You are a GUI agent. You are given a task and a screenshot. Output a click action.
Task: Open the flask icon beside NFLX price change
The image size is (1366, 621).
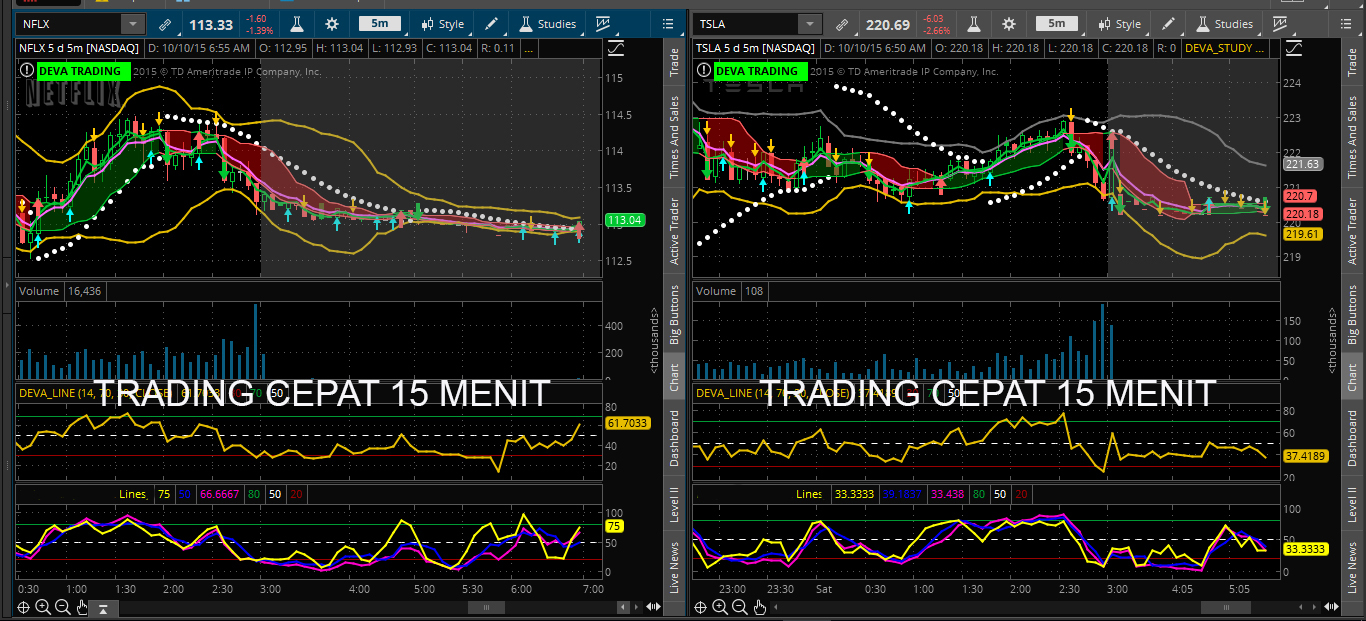(298, 24)
